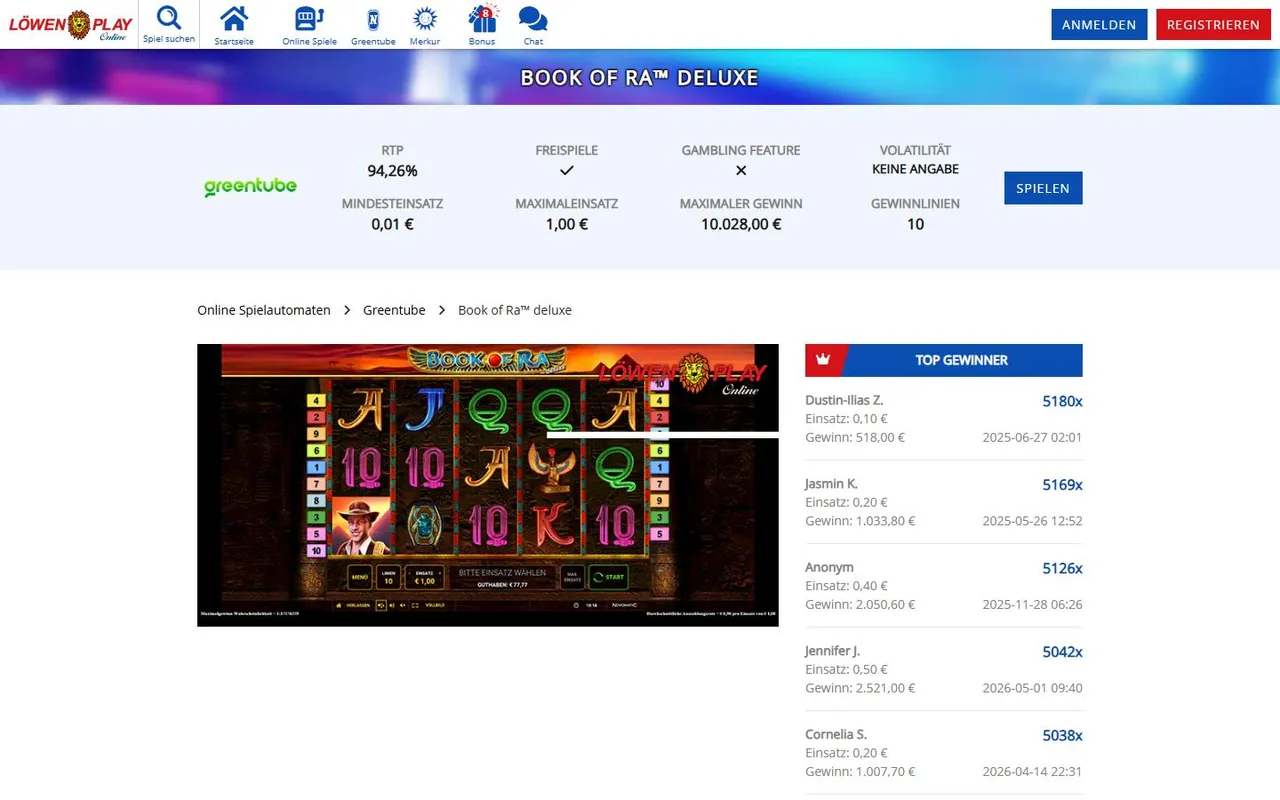Click the crown icon beside Top Gewinner
Viewport: 1280px width, 800px height.
tap(824, 360)
